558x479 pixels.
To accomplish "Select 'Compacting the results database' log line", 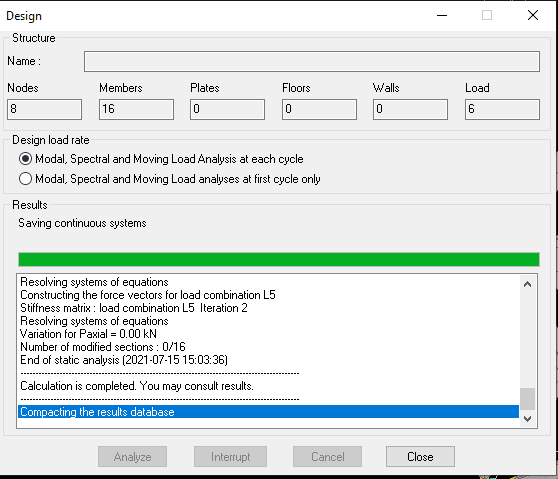I will [x=268, y=412].
